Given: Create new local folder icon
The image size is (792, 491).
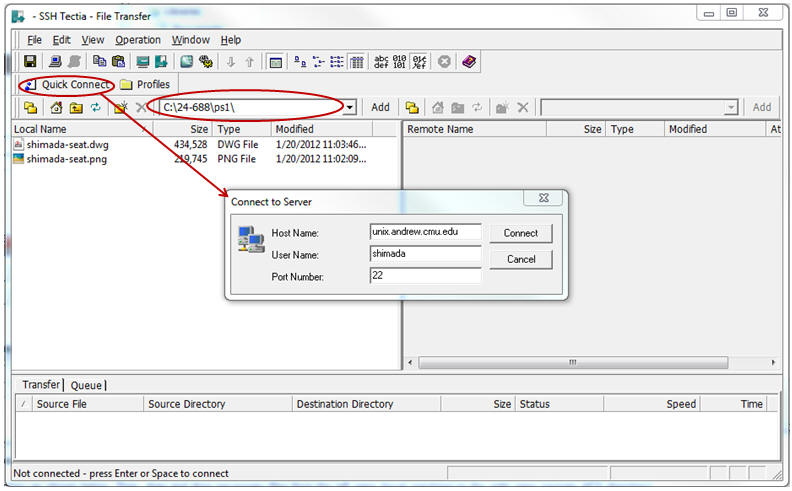Looking at the screenshot, I should click(121, 107).
